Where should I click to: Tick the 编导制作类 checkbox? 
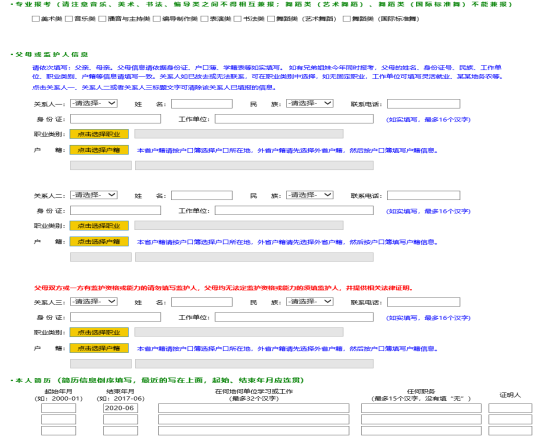tap(157, 19)
